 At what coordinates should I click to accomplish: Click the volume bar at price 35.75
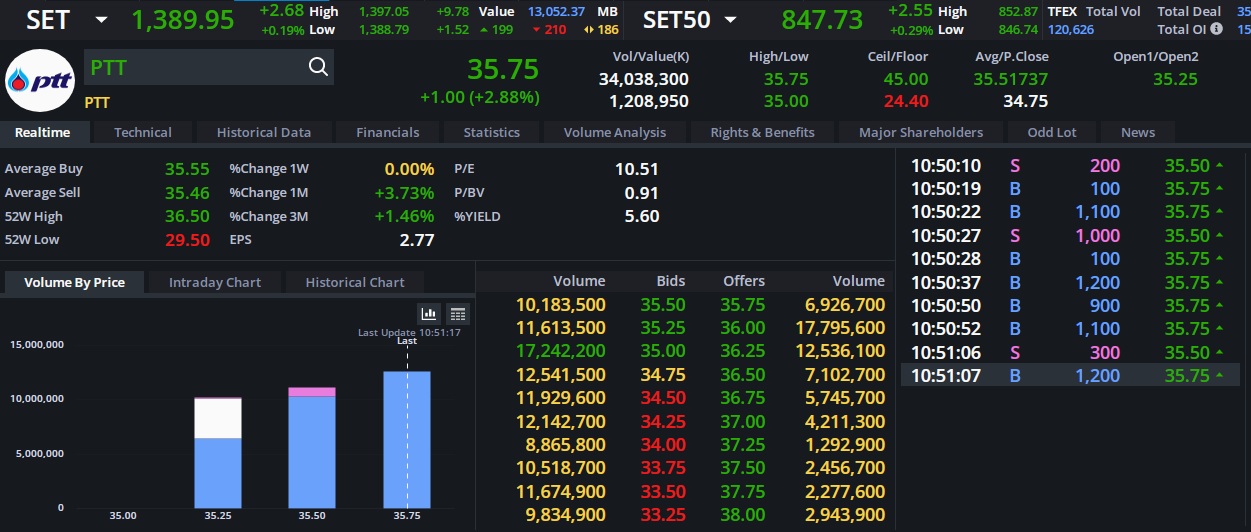(x=407, y=439)
